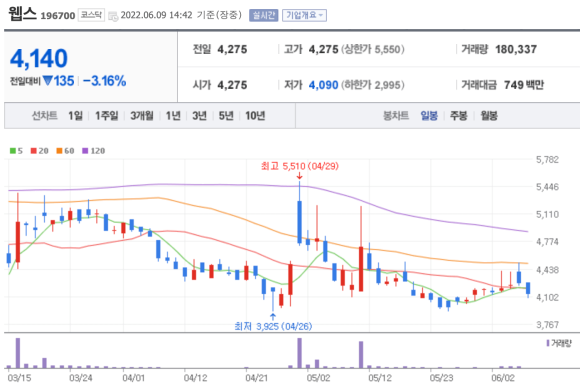Viewport: 580px width, 392px height.
Task: Switch line chart to 3년
Action: pyautogui.click(x=199, y=116)
